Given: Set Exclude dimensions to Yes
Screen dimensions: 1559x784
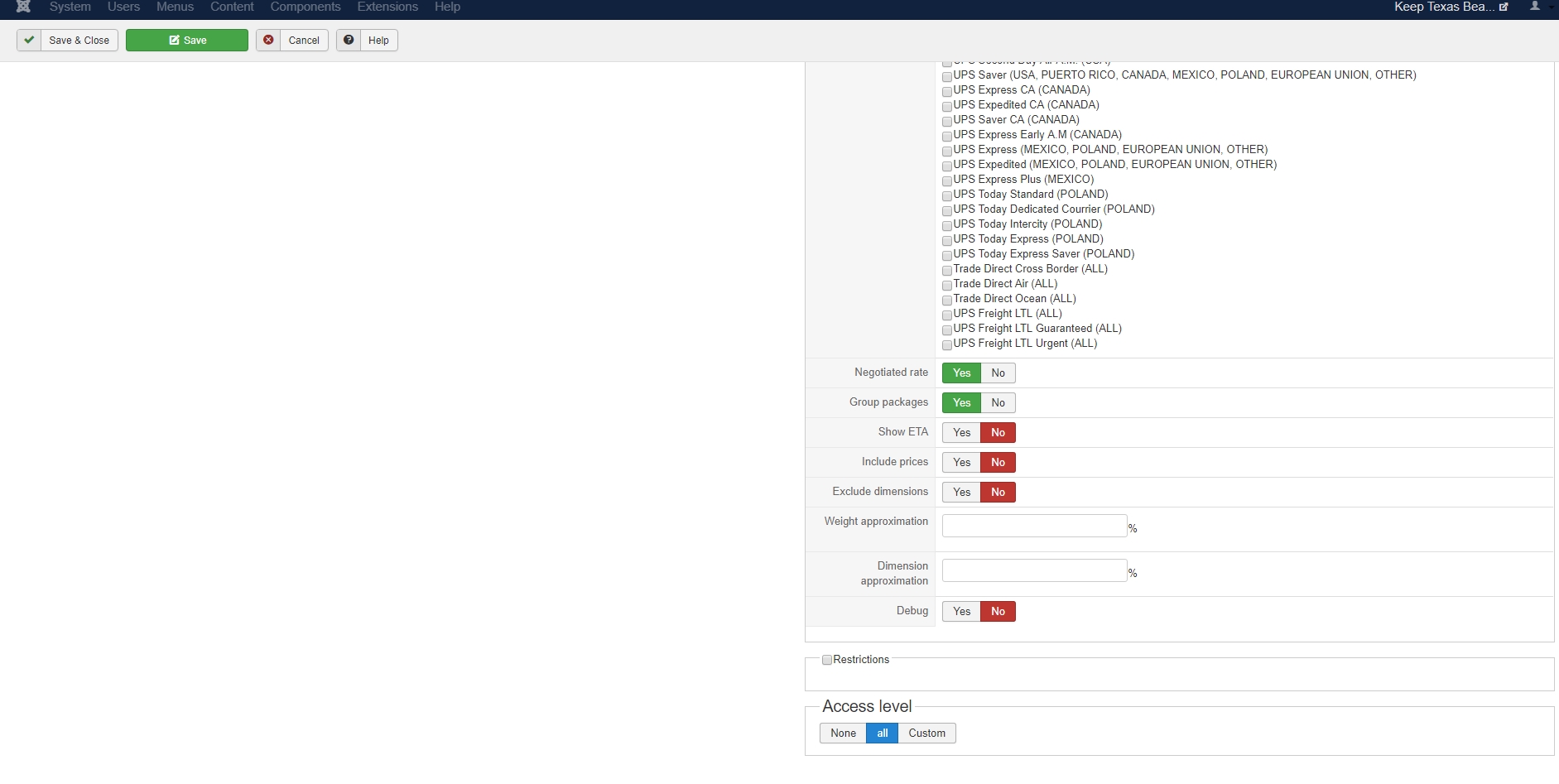Looking at the screenshot, I should point(961,493).
